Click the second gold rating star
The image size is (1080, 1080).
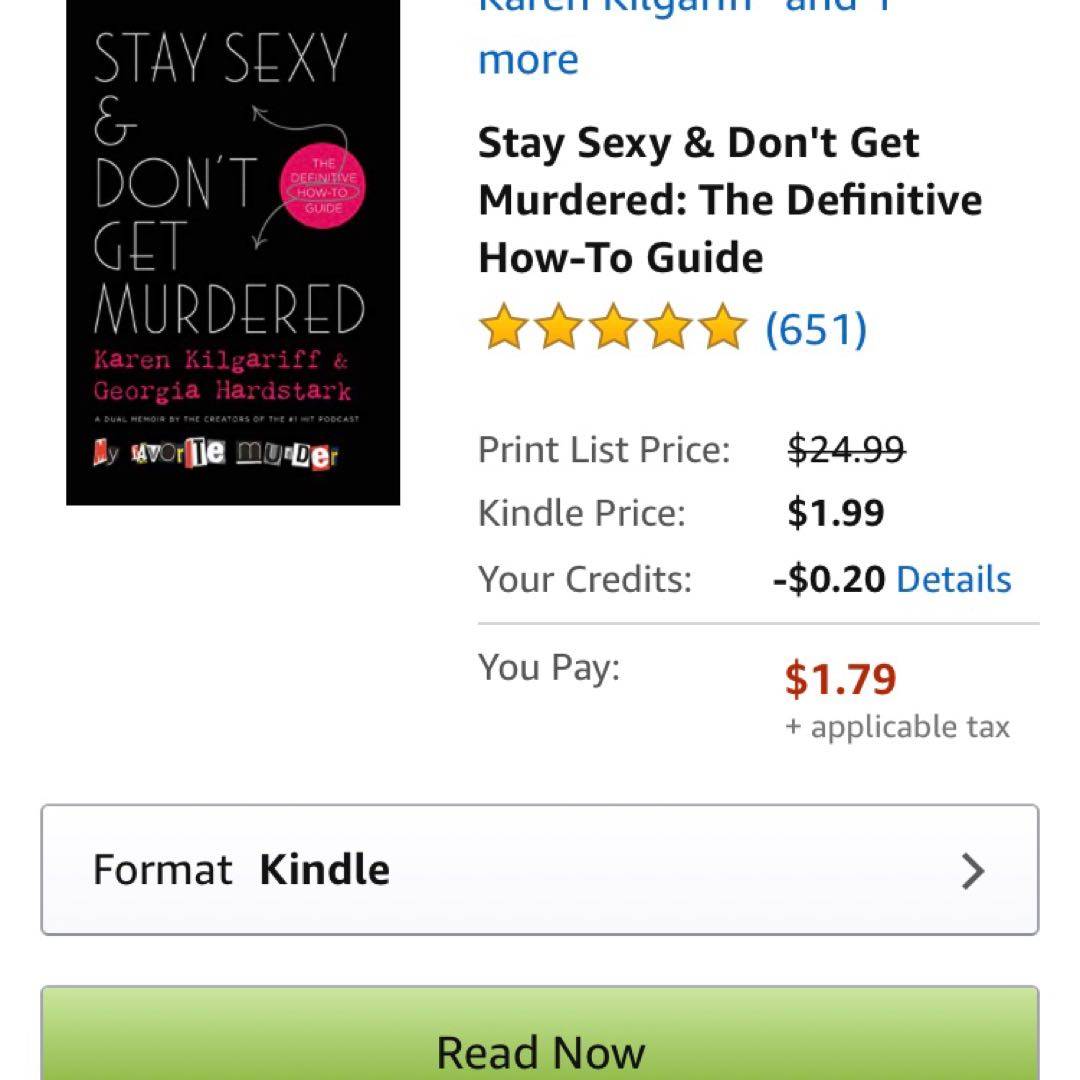(559, 326)
